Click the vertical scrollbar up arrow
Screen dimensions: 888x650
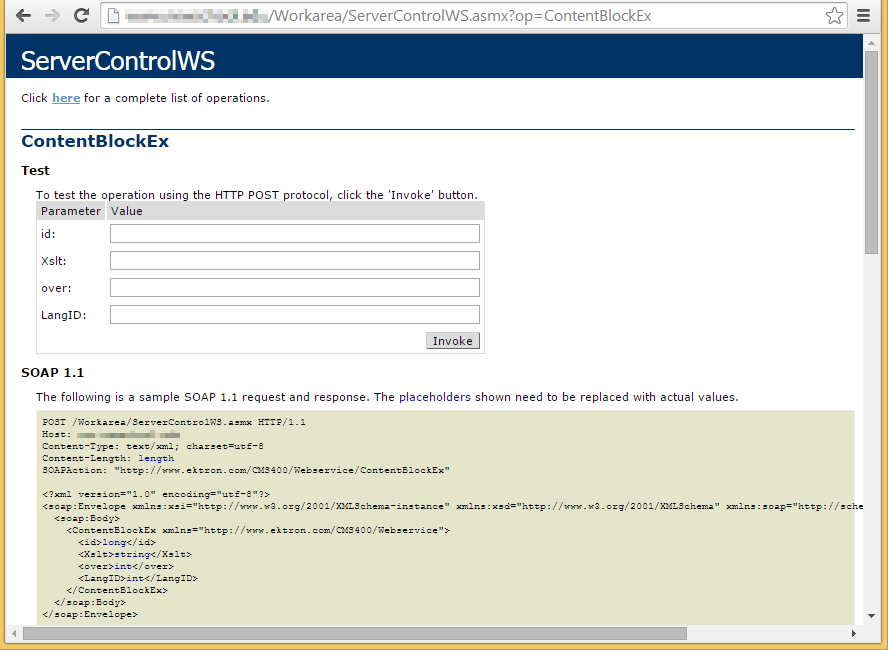pos(871,43)
